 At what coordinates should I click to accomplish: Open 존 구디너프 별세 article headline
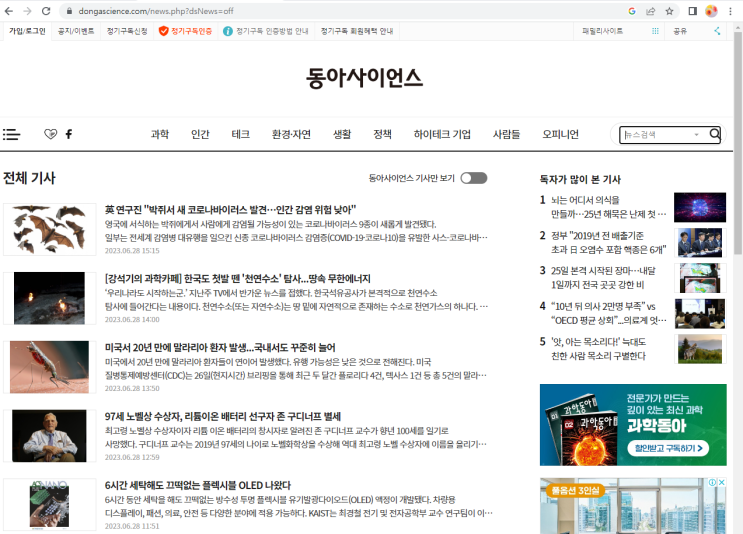click(x=223, y=416)
